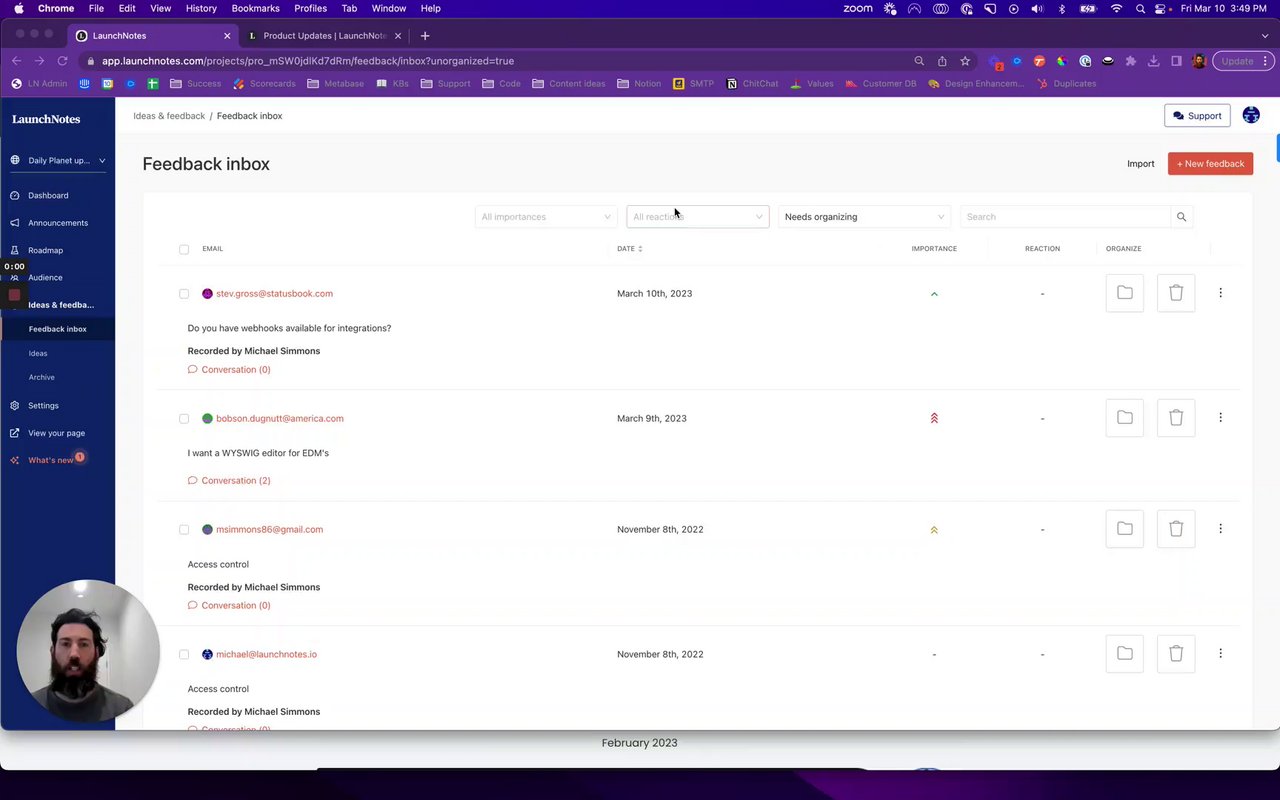The height and width of the screenshot is (800, 1280).
Task: Click the New feedback button
Action: [x=1210, y=164]
